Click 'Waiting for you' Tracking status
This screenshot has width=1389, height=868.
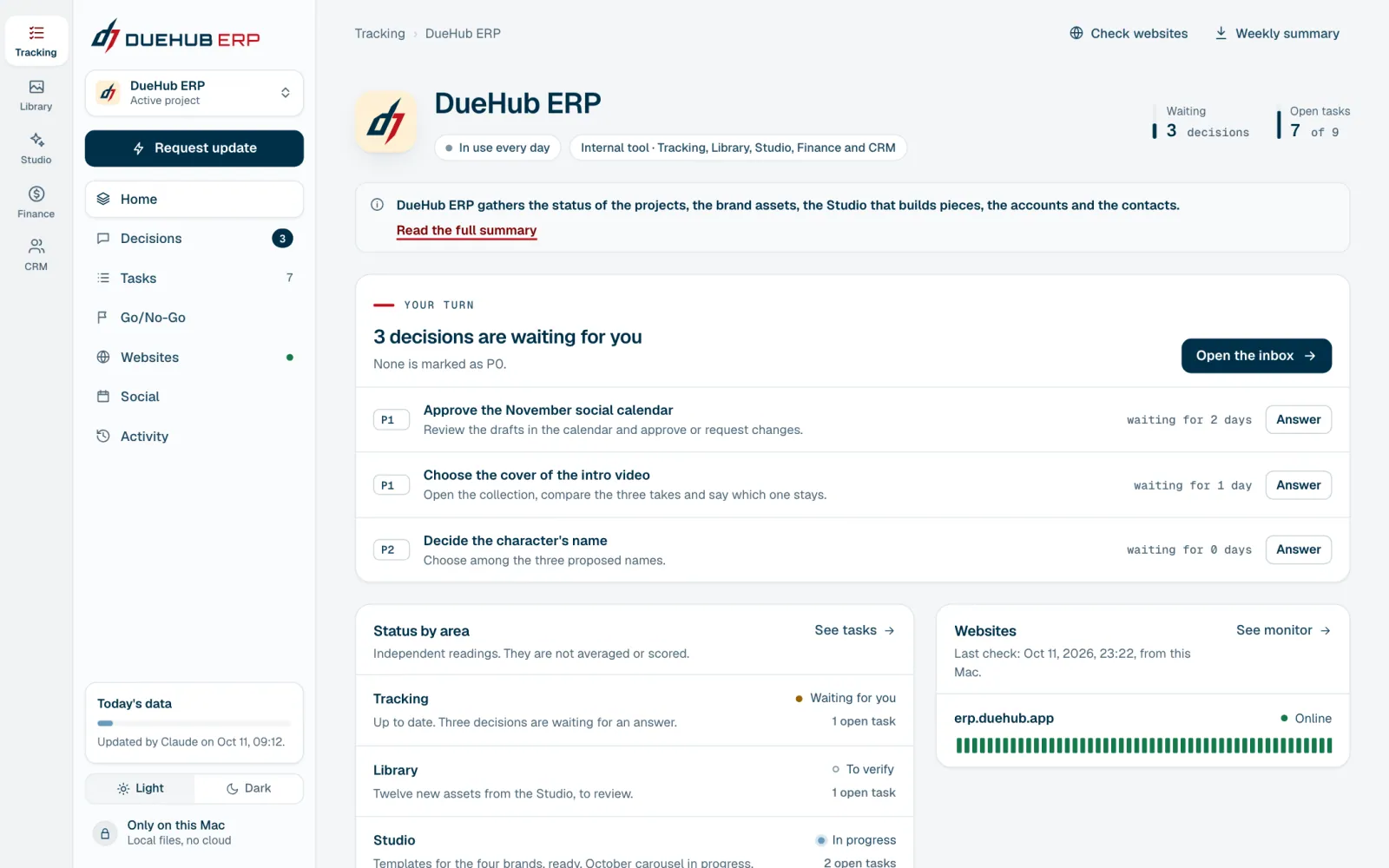[x=846, y=698]
